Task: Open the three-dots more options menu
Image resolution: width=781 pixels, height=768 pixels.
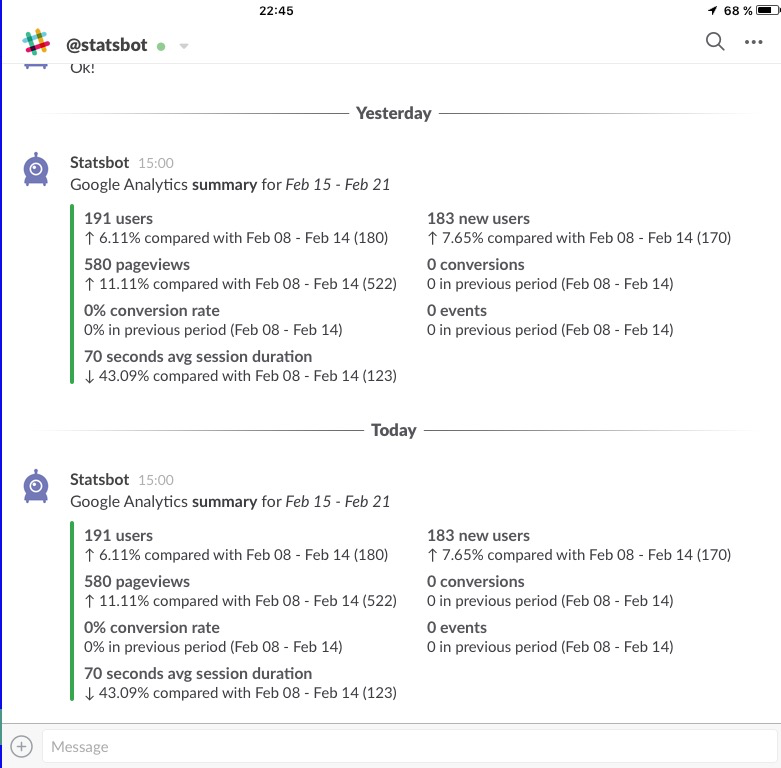Action: pos(753,42)
